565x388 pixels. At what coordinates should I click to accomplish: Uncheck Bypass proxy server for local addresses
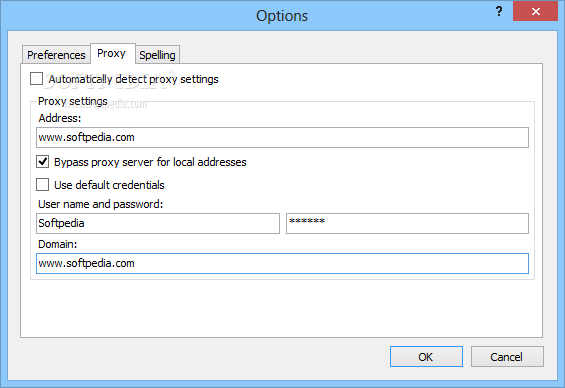(43, 162)
